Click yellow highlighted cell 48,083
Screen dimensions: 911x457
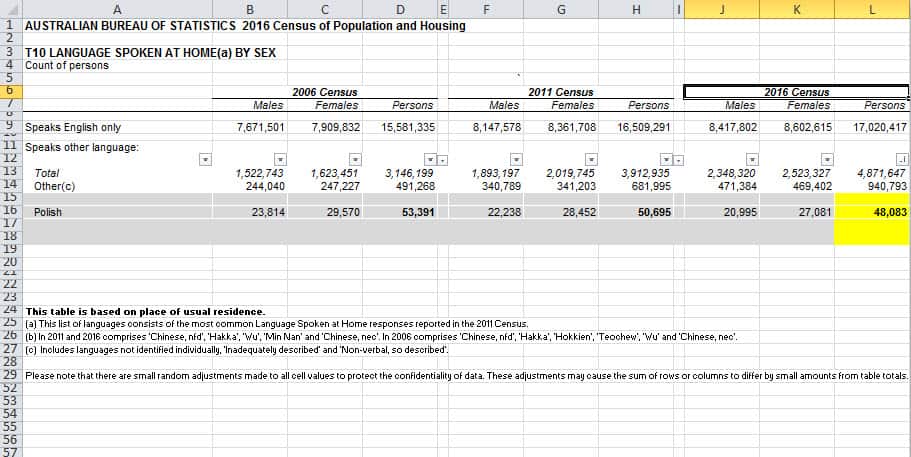873,212
